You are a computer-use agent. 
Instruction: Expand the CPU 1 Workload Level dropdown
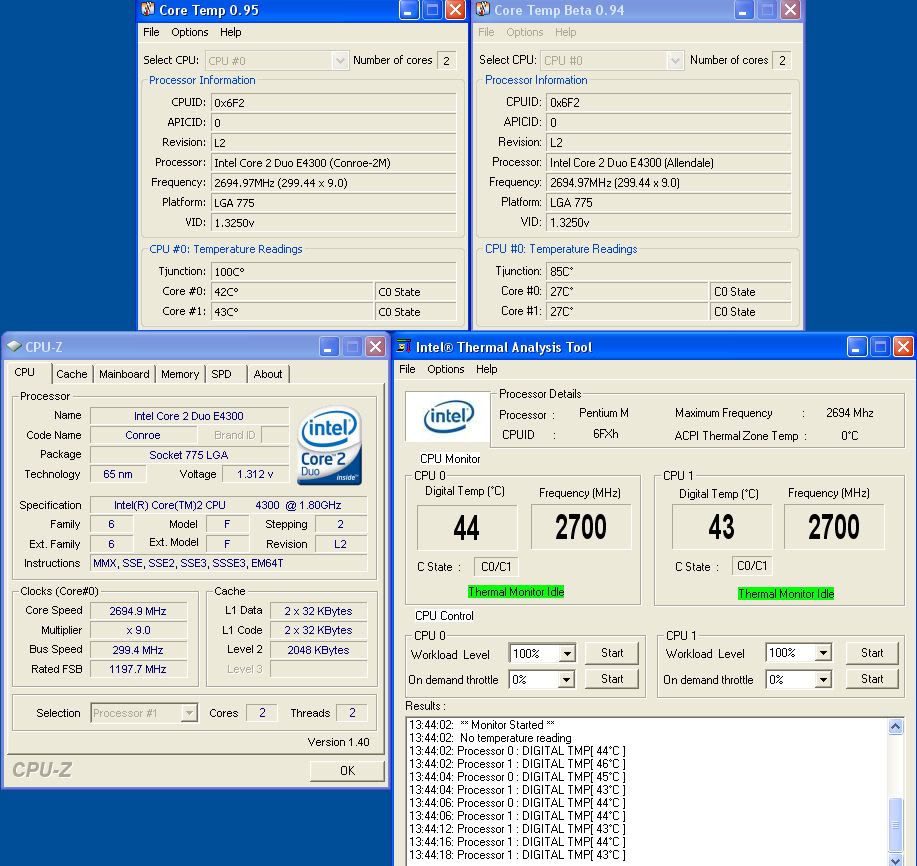tap(822, 654)
